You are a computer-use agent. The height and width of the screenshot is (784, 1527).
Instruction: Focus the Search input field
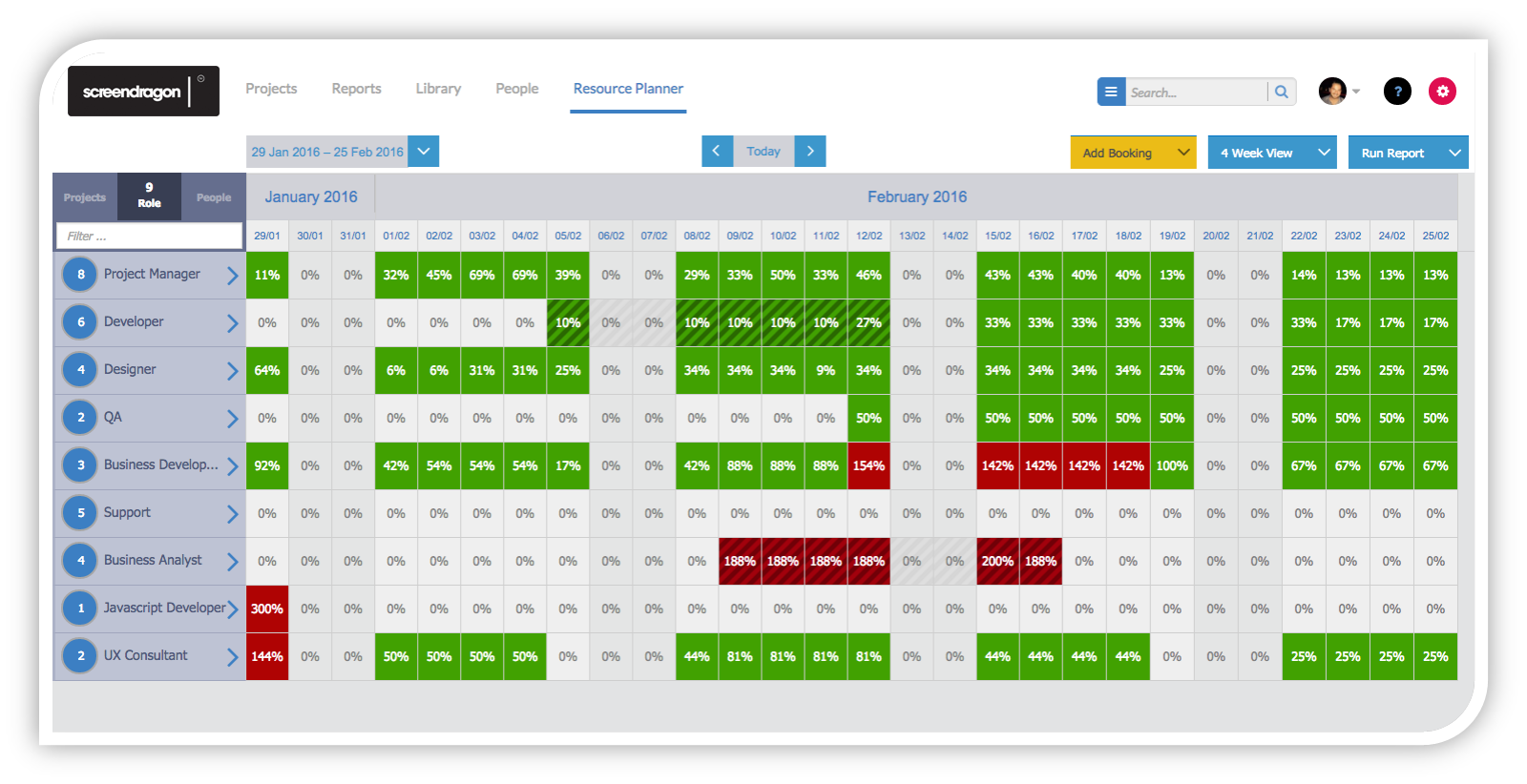tap(1197, 93)
